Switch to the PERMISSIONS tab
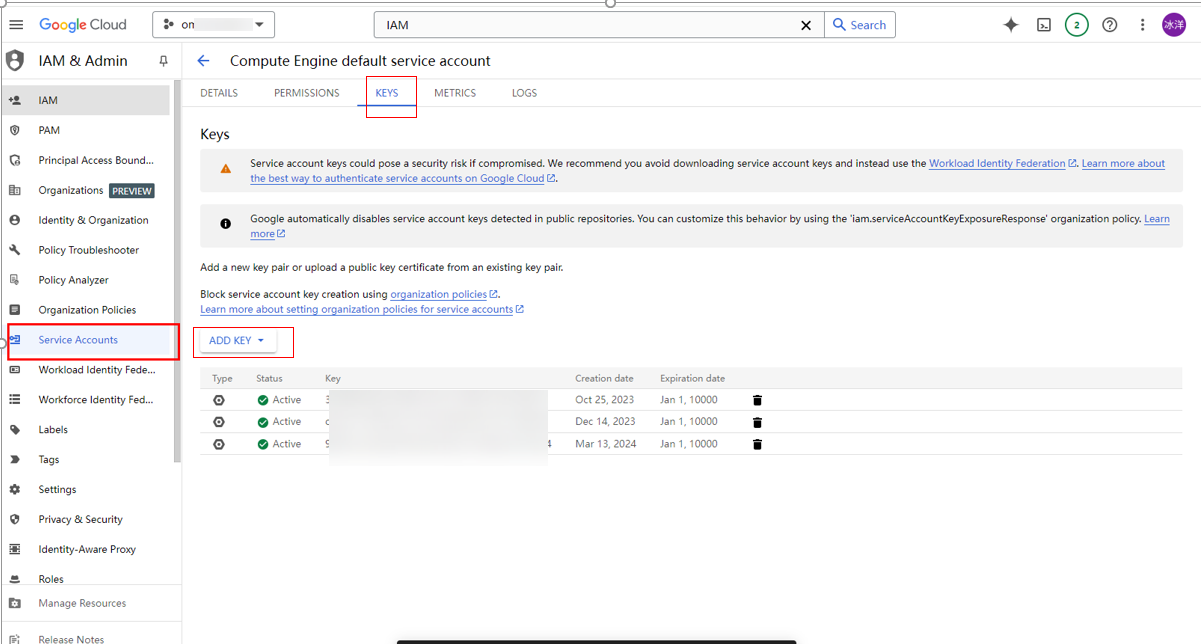The width and height of the screenshot is (1201, 644). pos(307,93)
